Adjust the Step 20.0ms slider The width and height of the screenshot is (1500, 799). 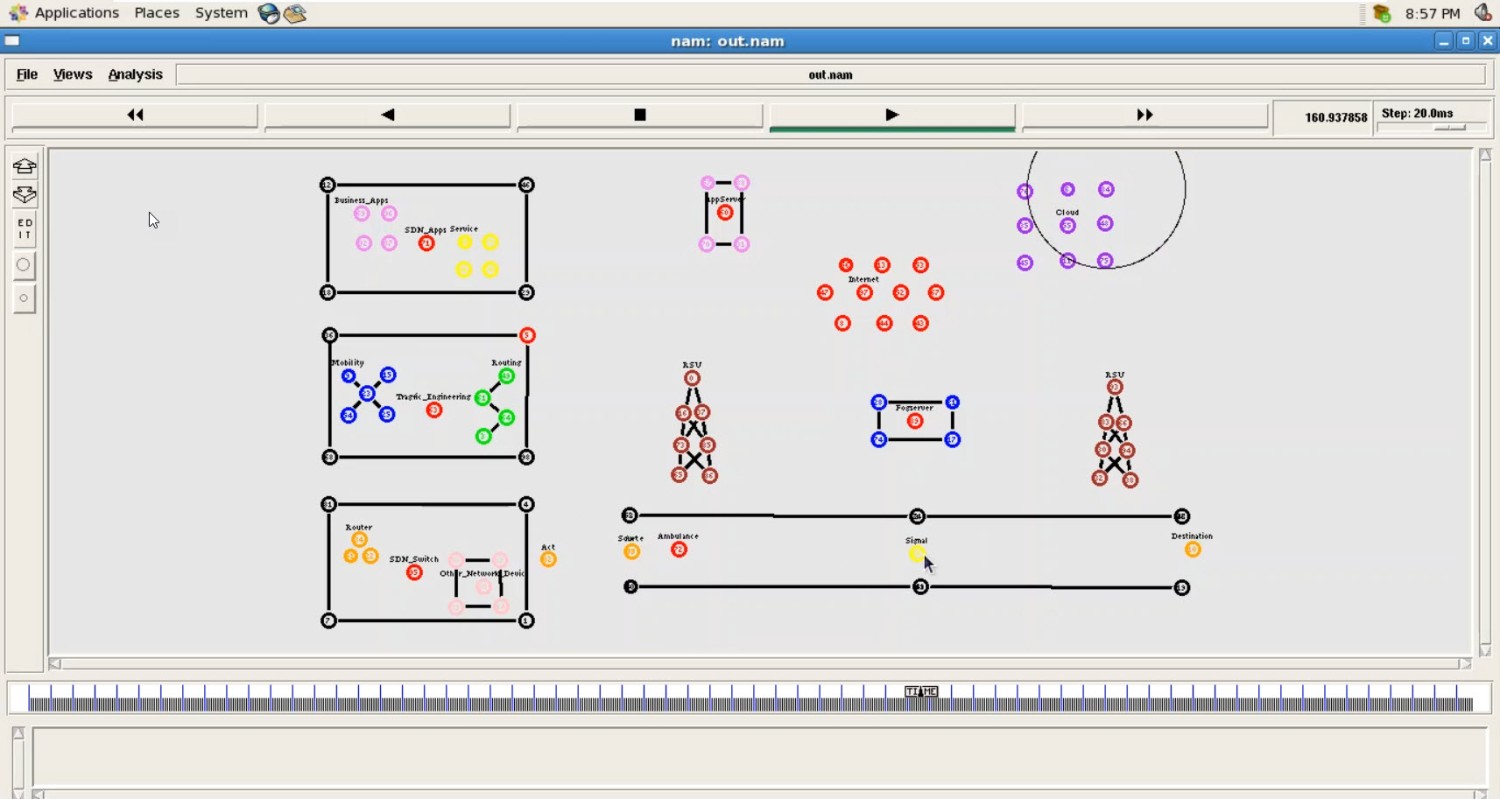coord(1448,128)
